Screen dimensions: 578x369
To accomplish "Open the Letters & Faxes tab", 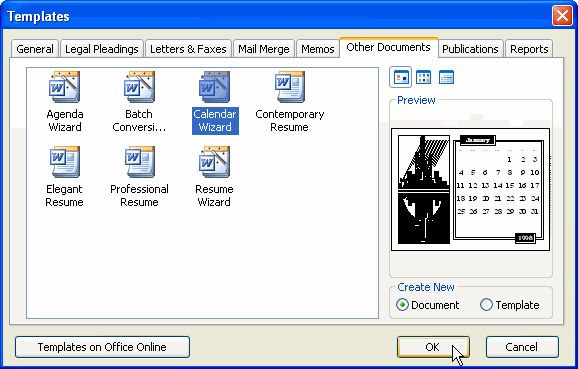I will [x=188, y=49].
